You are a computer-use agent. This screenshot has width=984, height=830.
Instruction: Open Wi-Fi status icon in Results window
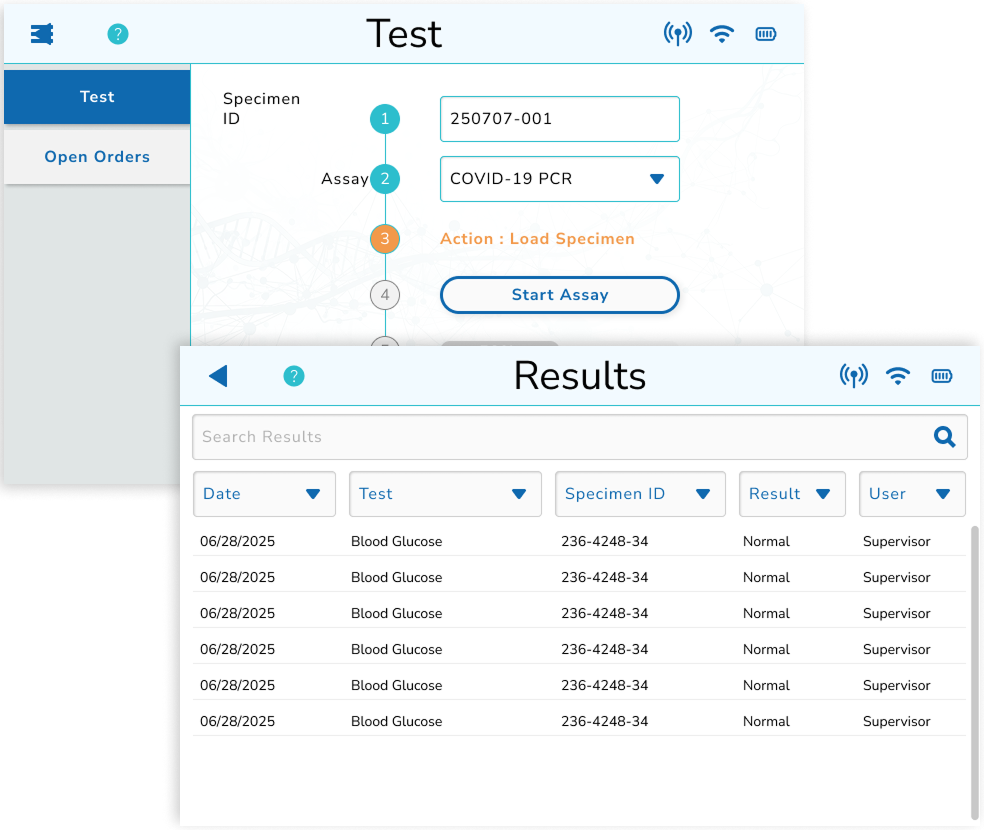click(x=897, y=376)
